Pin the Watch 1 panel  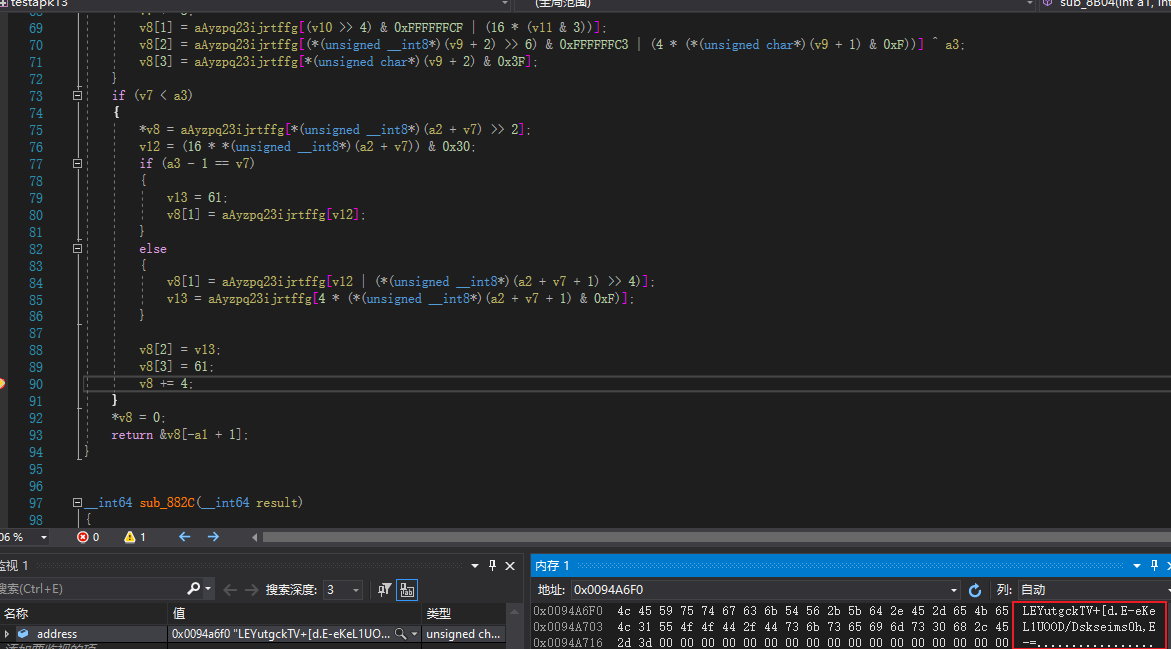pos(492,565)
